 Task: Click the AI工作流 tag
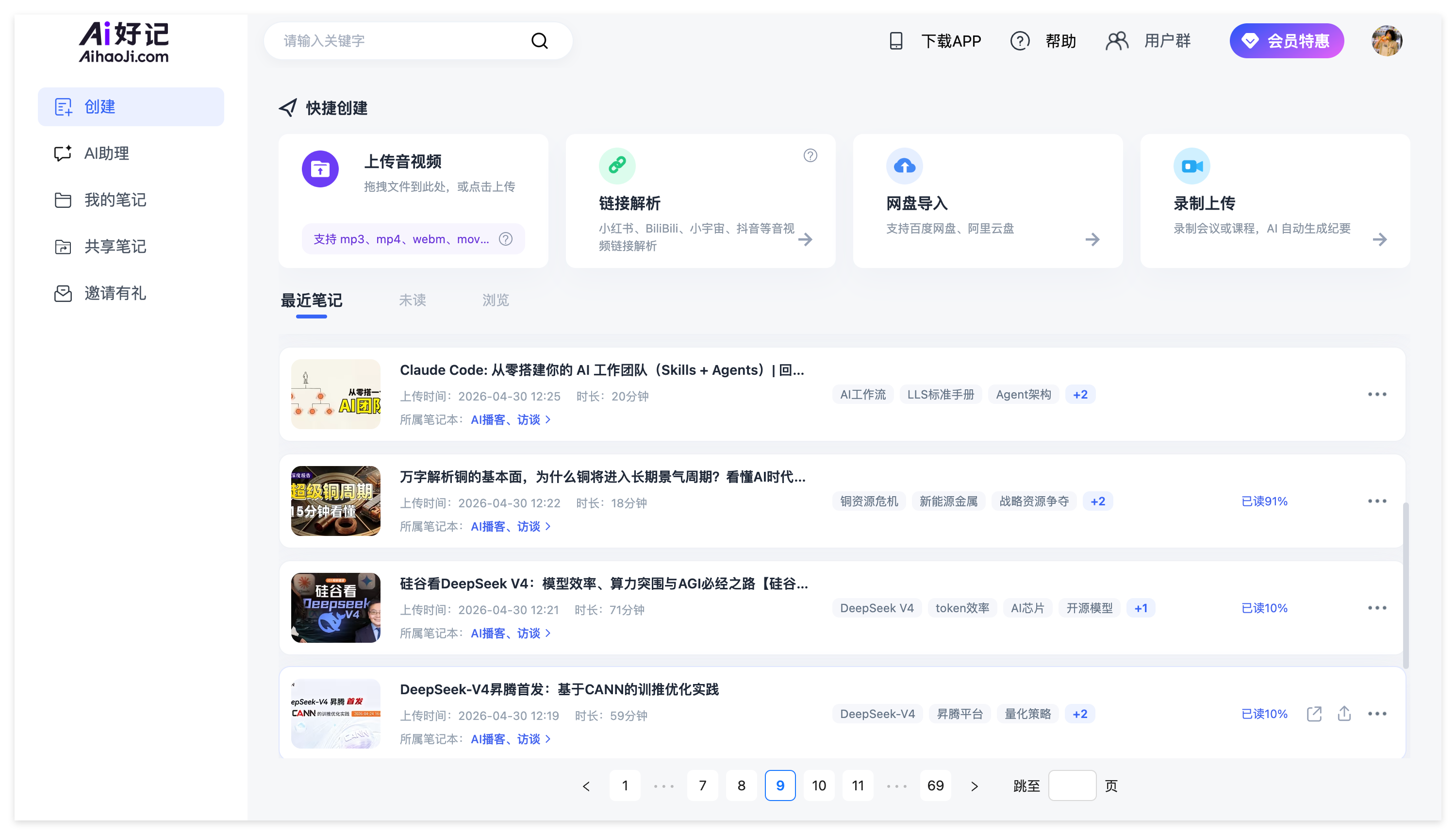tap(863, 395)
